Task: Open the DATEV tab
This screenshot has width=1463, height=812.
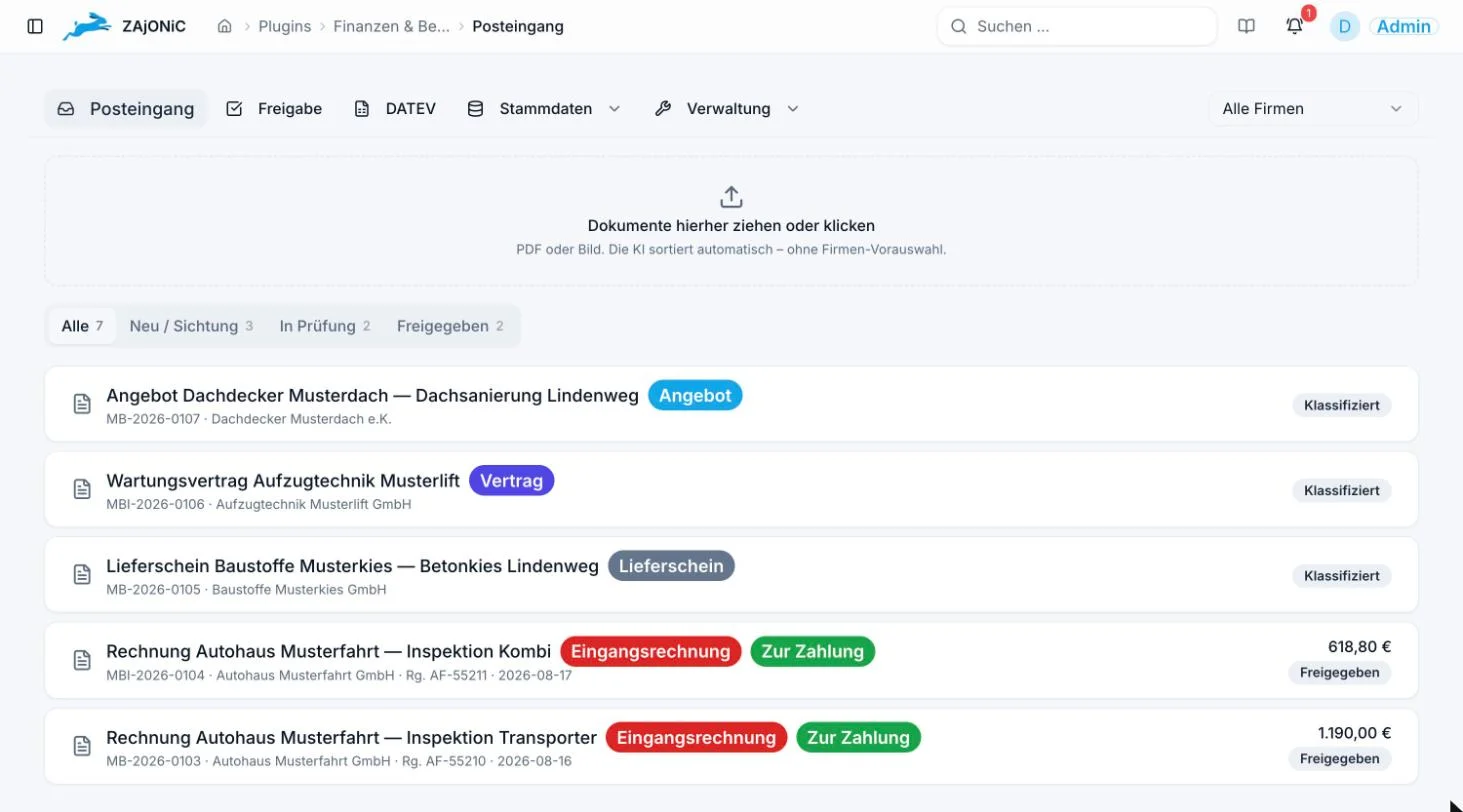Action: [x=395, y=109]
